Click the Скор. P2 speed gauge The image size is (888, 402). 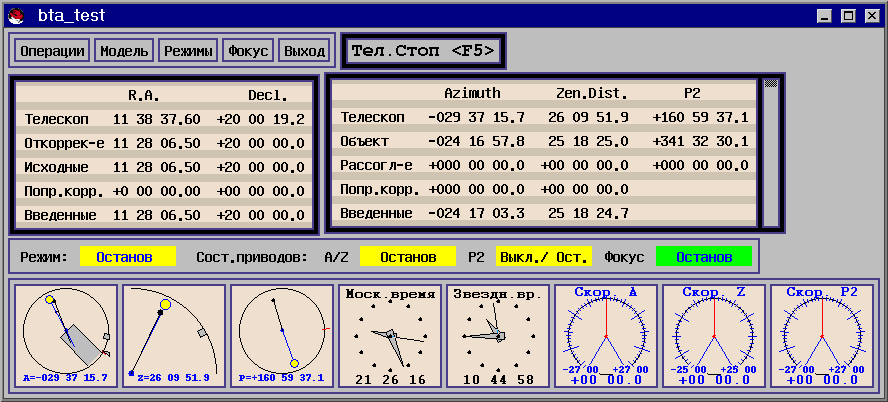820,335
